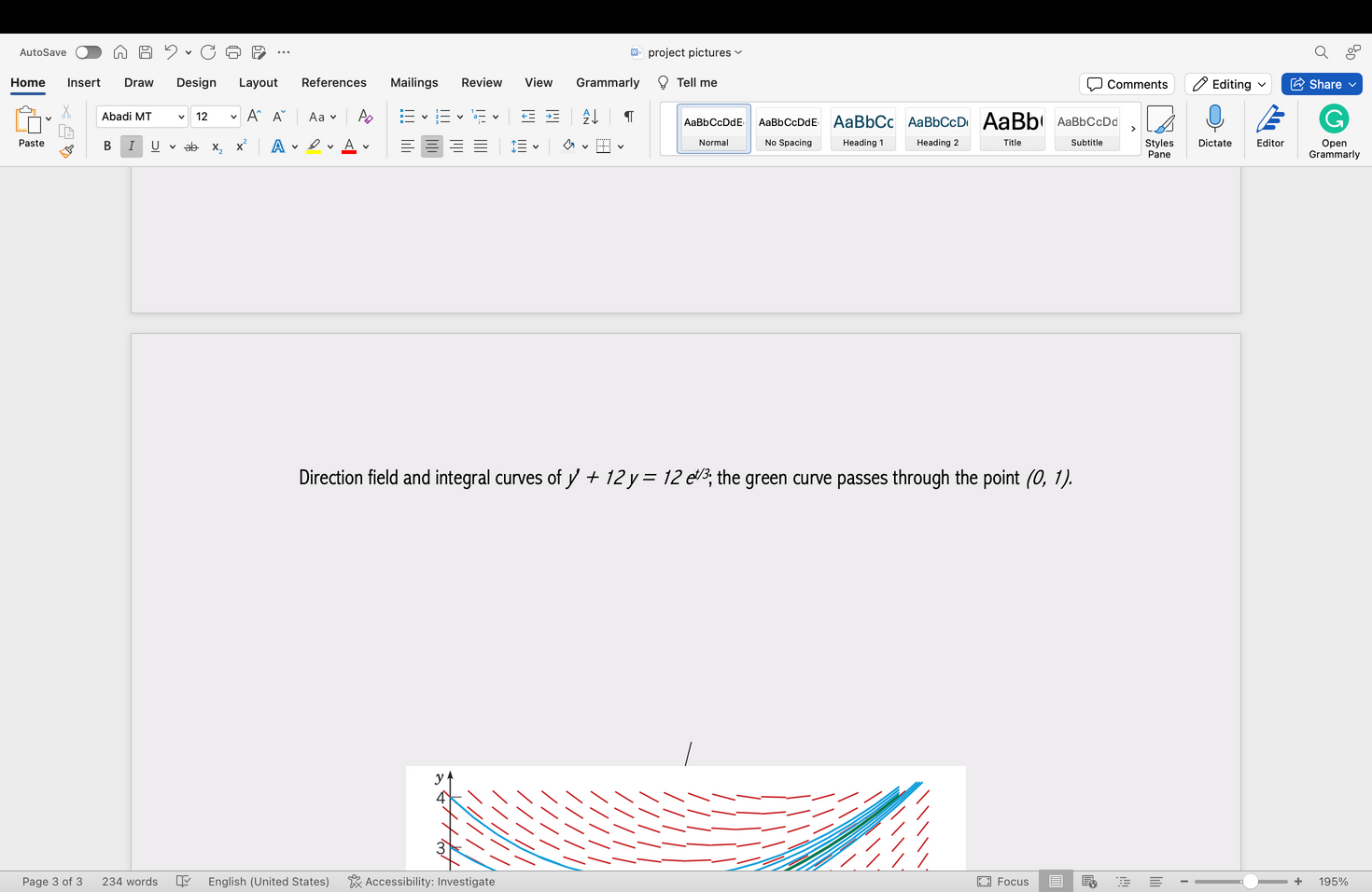Screen dimensions: 1372x892
Task: Open the References tab
Action: 333,83
